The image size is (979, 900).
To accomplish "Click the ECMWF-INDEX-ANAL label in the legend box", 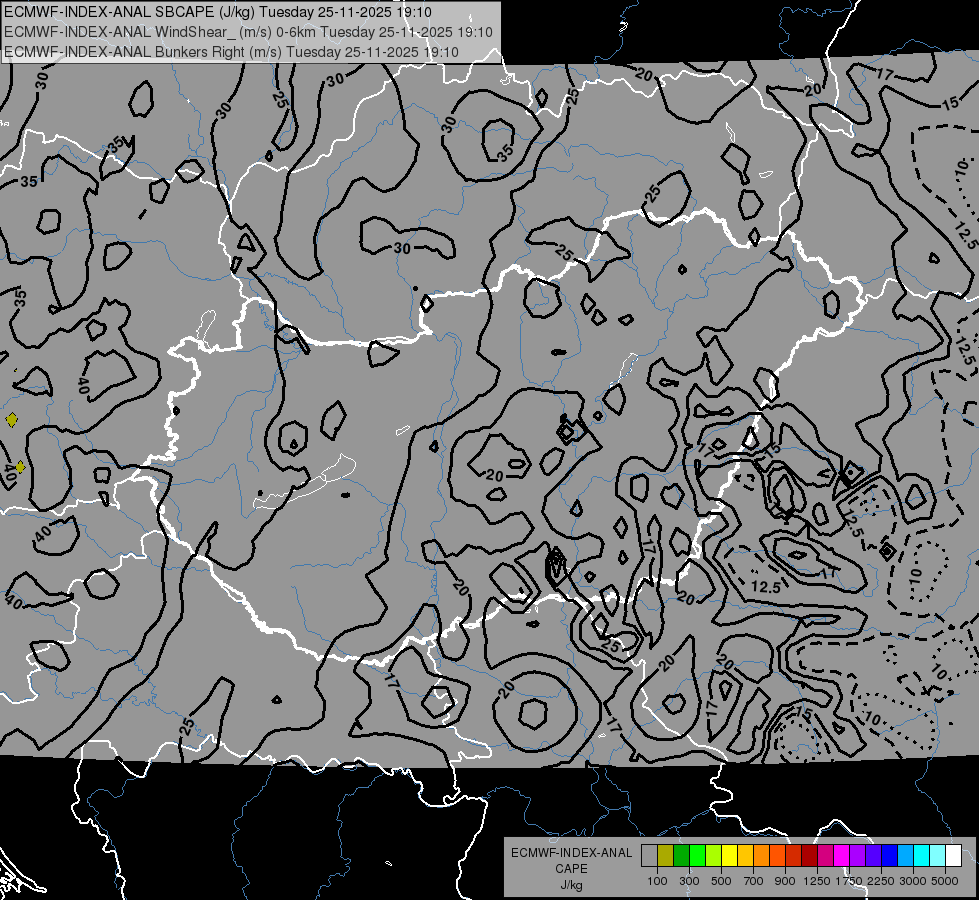I will (571, 853).
